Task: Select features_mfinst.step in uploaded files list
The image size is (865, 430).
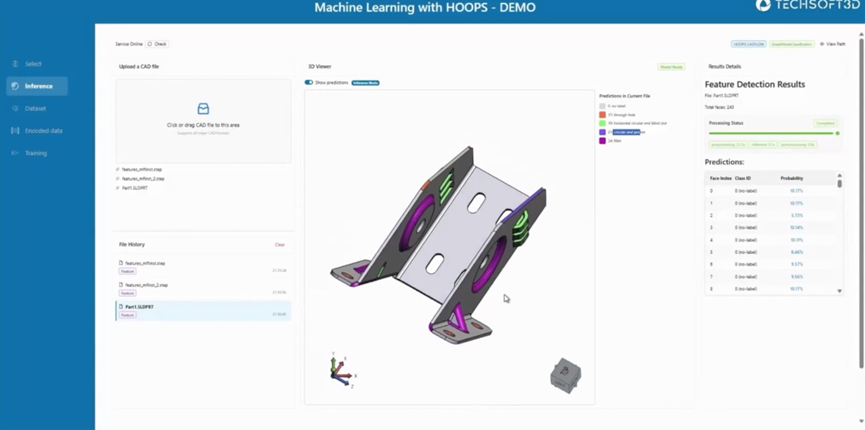Action: click(142, 169)
